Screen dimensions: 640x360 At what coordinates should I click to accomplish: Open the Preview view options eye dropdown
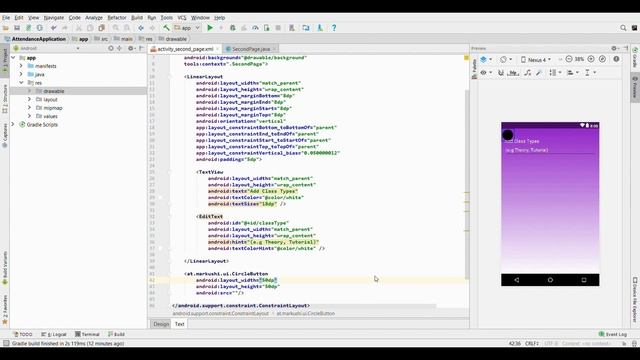tap(485, 73)
